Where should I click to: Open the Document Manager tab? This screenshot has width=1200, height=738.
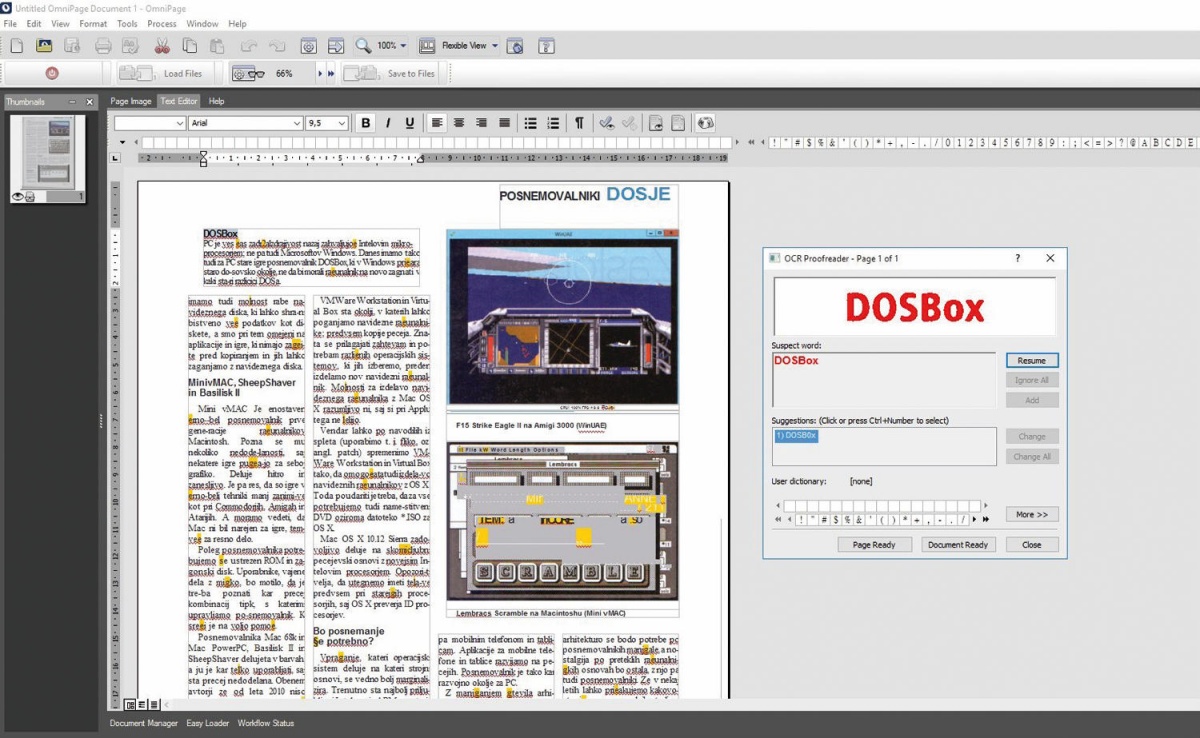pyautogui.click(x=144, y=723)
